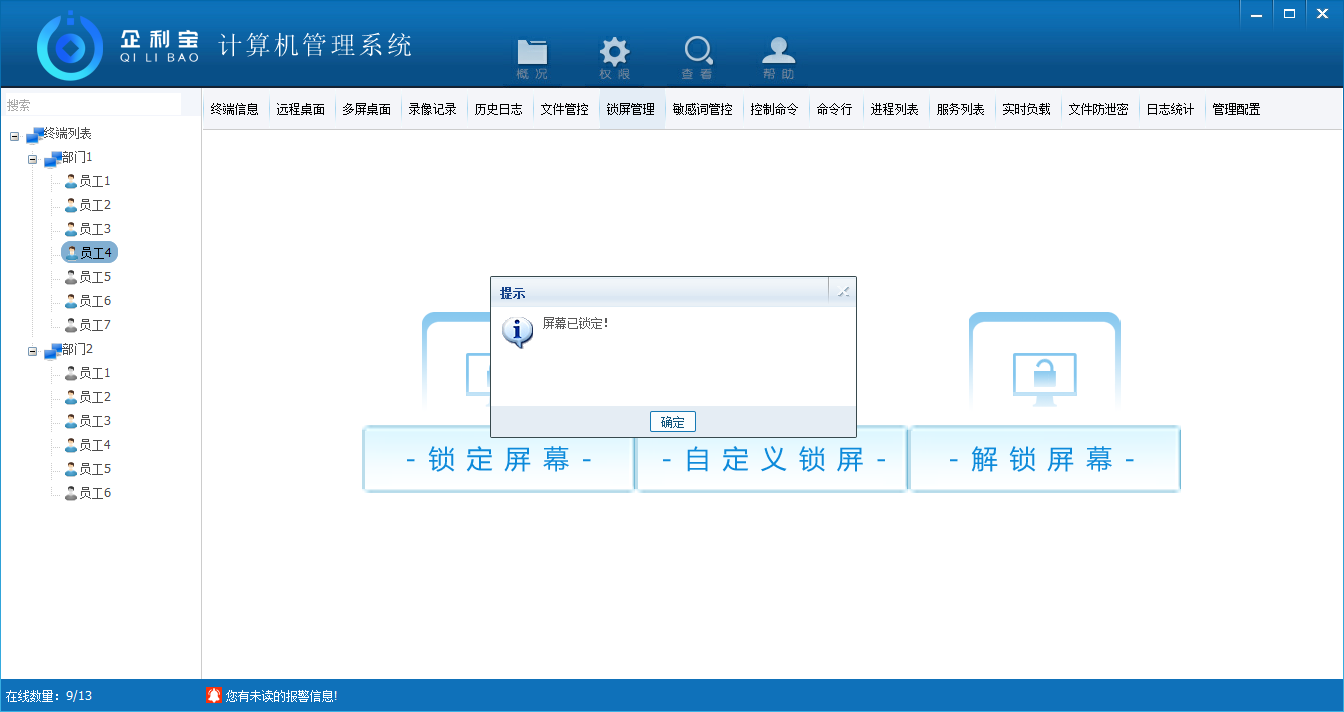The width and height of the screenshot is (1344, 712).
Task: Click the 解锁屏幕 button
Action: tap(1044, 460)
